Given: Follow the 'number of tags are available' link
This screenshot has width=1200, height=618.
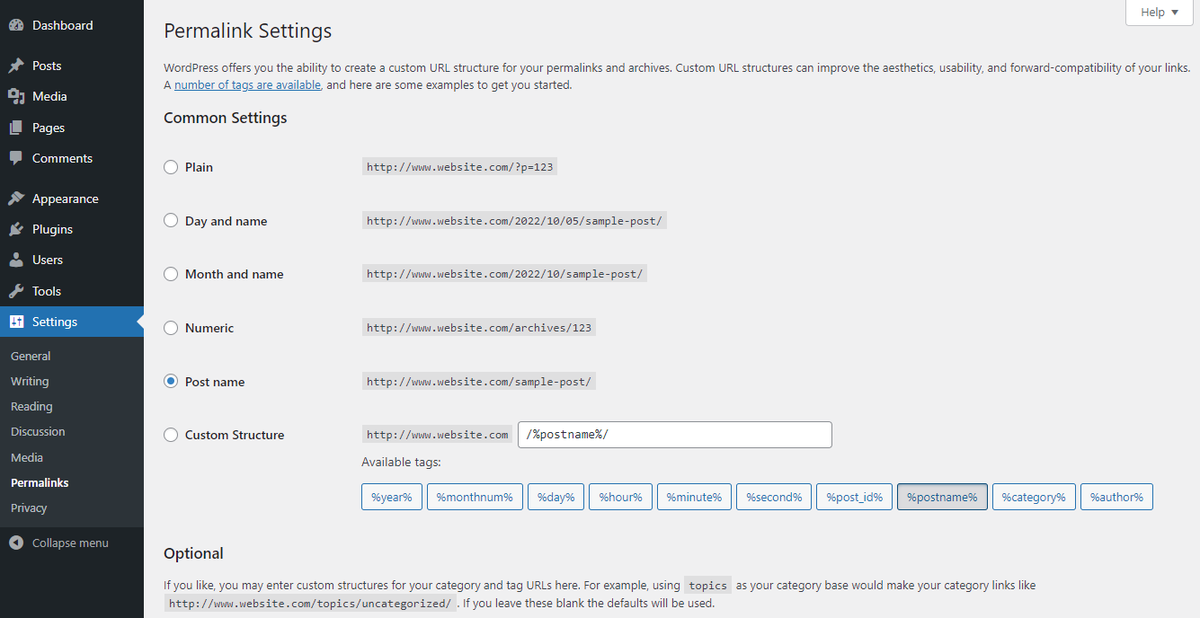Looking at the screenshot, I should (248, 85).
